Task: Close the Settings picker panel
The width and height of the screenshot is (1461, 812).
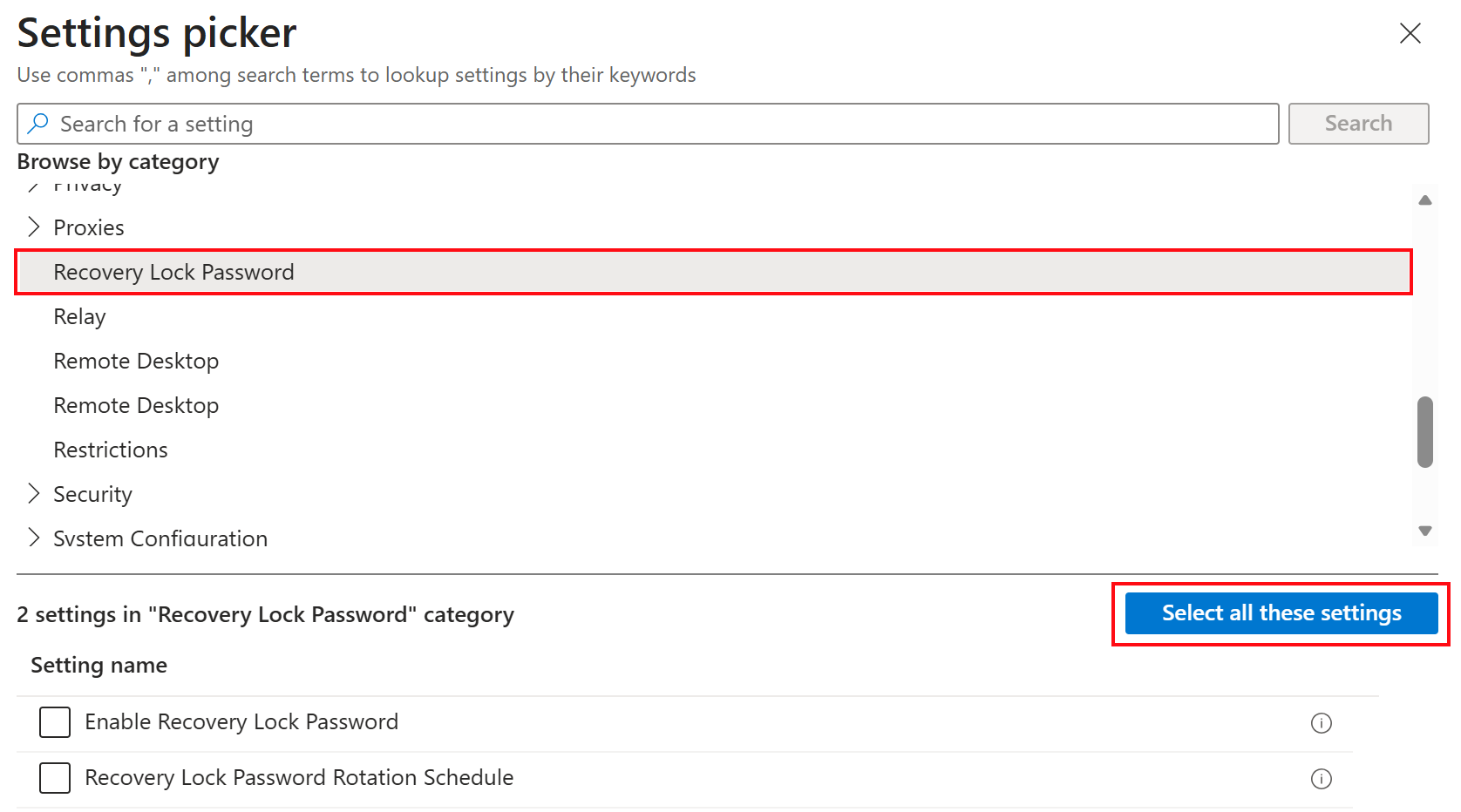Action: [x=1410, y=33]
